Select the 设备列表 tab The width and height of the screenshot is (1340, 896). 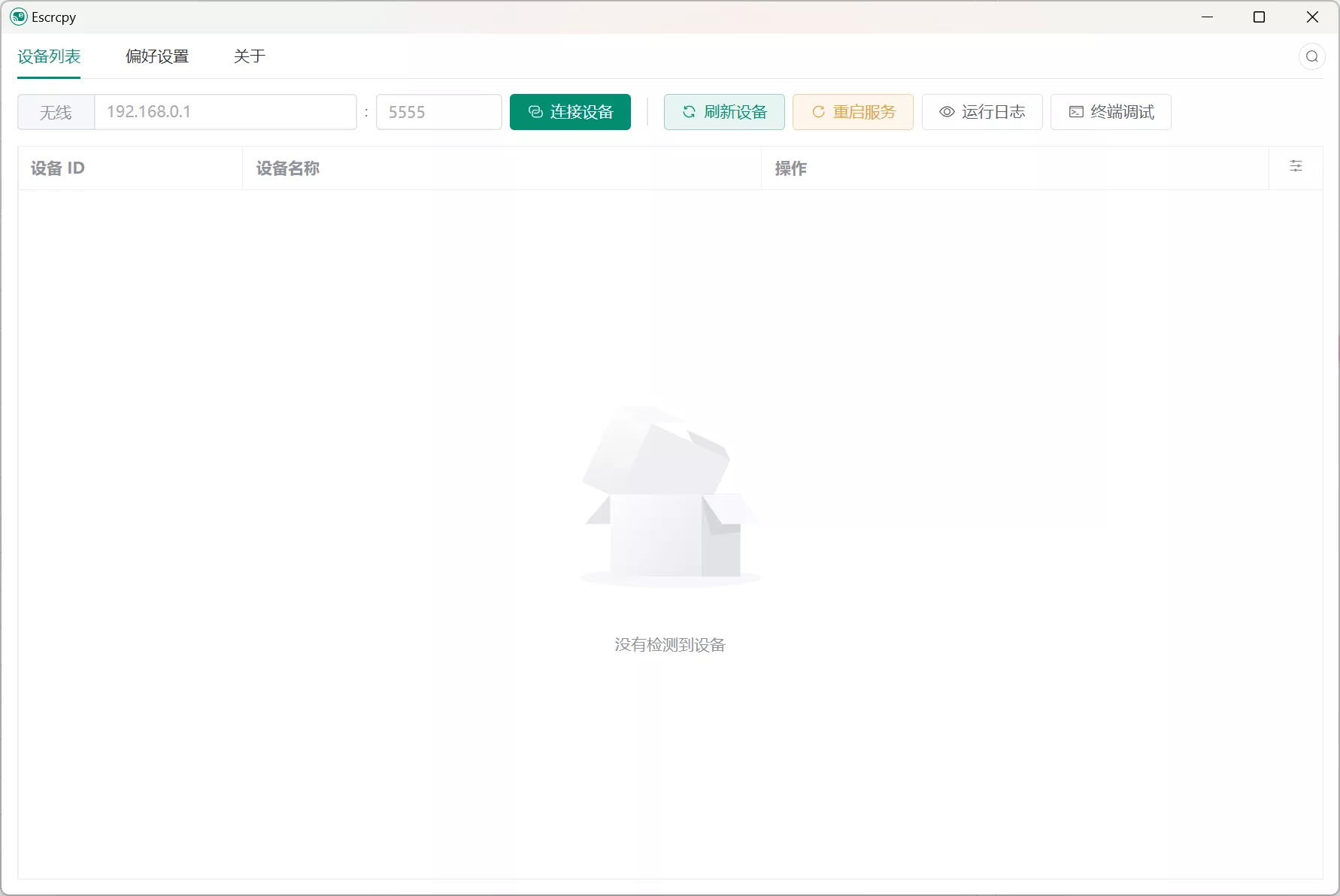[x=48, y=56]
